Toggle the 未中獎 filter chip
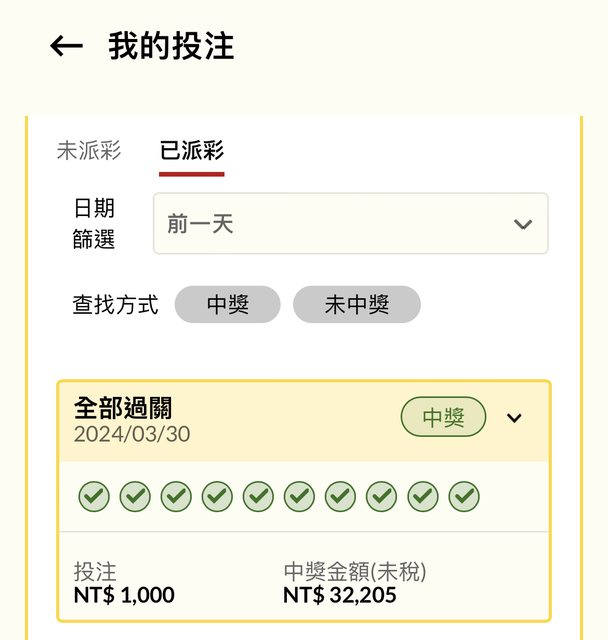Image resolution: width=608 pixels, height=640 pixels. pyautogui.click(x=356, y=305)
